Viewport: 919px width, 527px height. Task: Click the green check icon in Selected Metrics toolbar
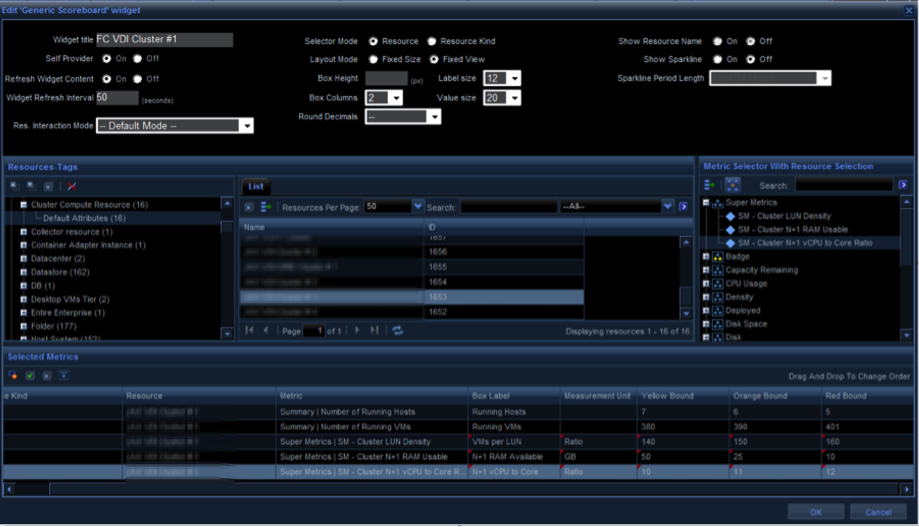click(29, 376)
